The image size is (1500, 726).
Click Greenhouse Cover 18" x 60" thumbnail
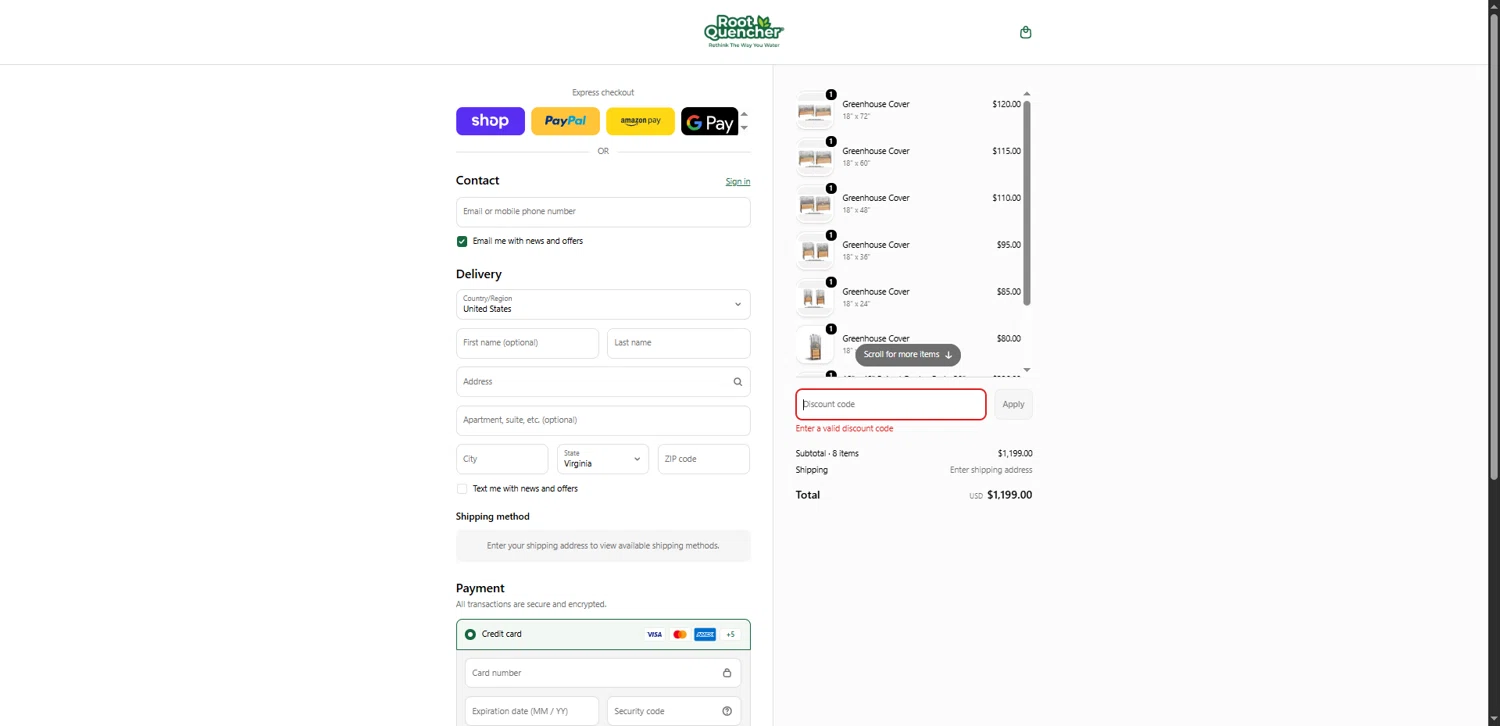(815, 158)
